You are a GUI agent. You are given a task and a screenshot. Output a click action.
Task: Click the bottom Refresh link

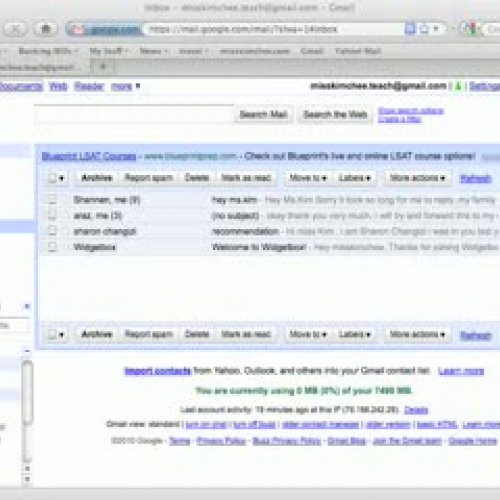[x=475, y=335]
